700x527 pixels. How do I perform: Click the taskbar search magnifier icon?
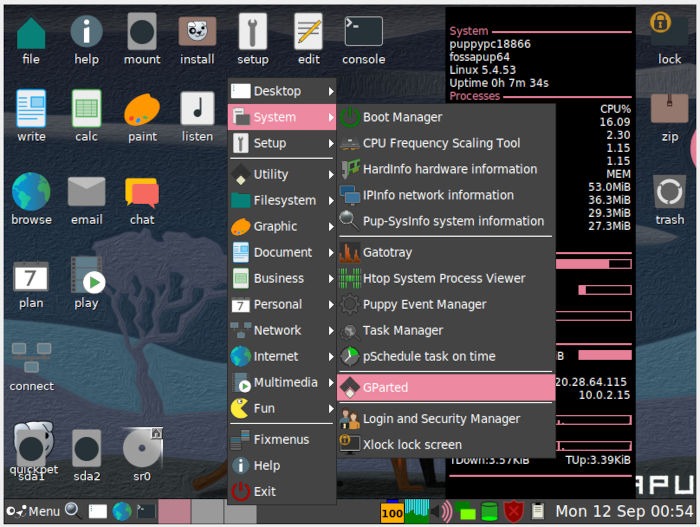tap(72, 510)
